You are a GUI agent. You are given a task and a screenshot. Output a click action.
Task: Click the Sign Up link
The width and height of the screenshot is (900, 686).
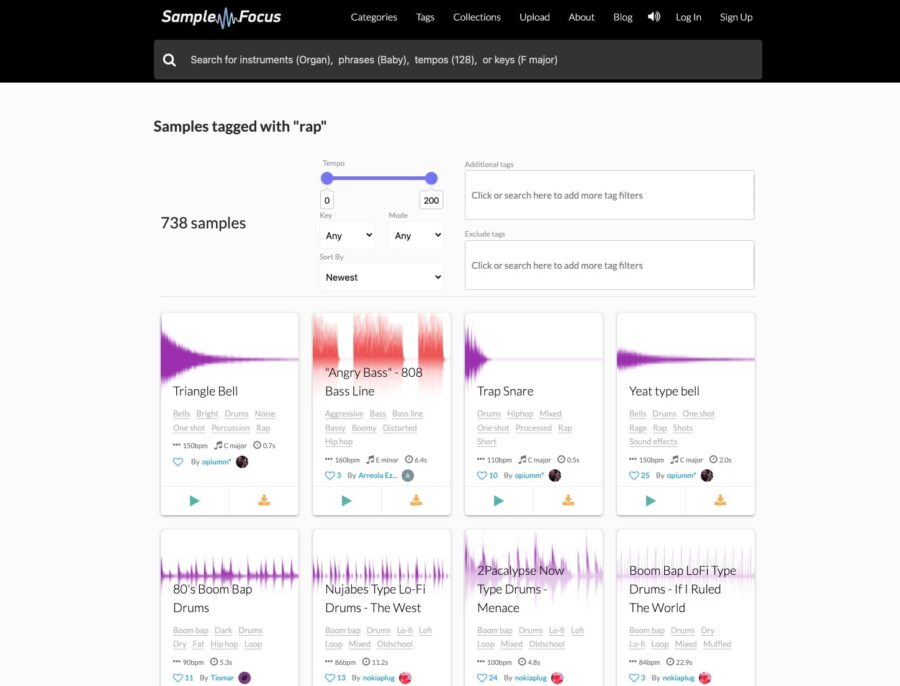(x=736, y=17)
